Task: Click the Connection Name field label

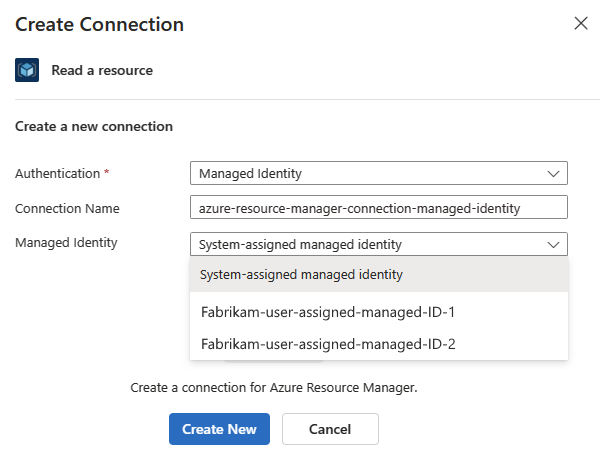Action: tap(67, 208)
